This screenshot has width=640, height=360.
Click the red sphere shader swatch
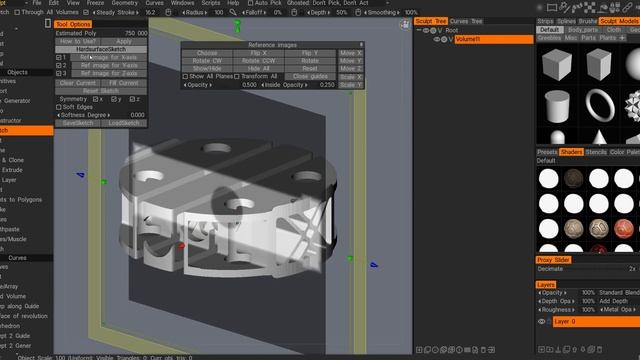click(x=624, y=229)
